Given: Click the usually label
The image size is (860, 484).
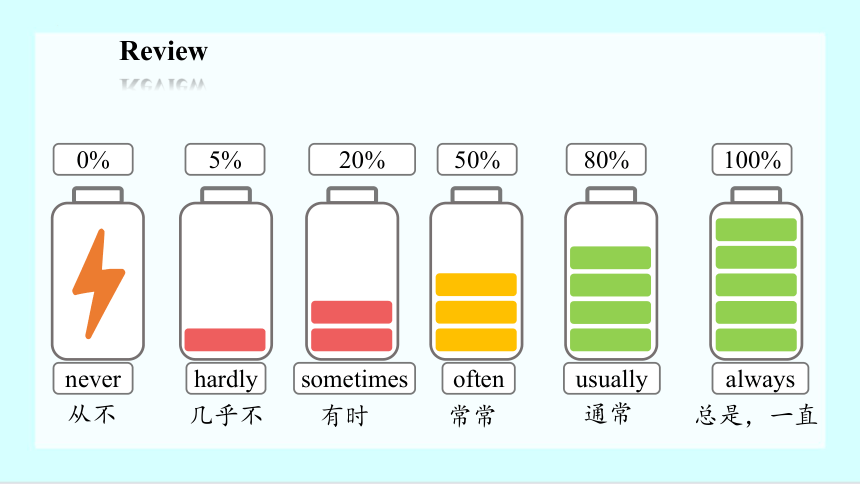Looking at the screenshot, I should pyautogui.click(x=612, y=379).
